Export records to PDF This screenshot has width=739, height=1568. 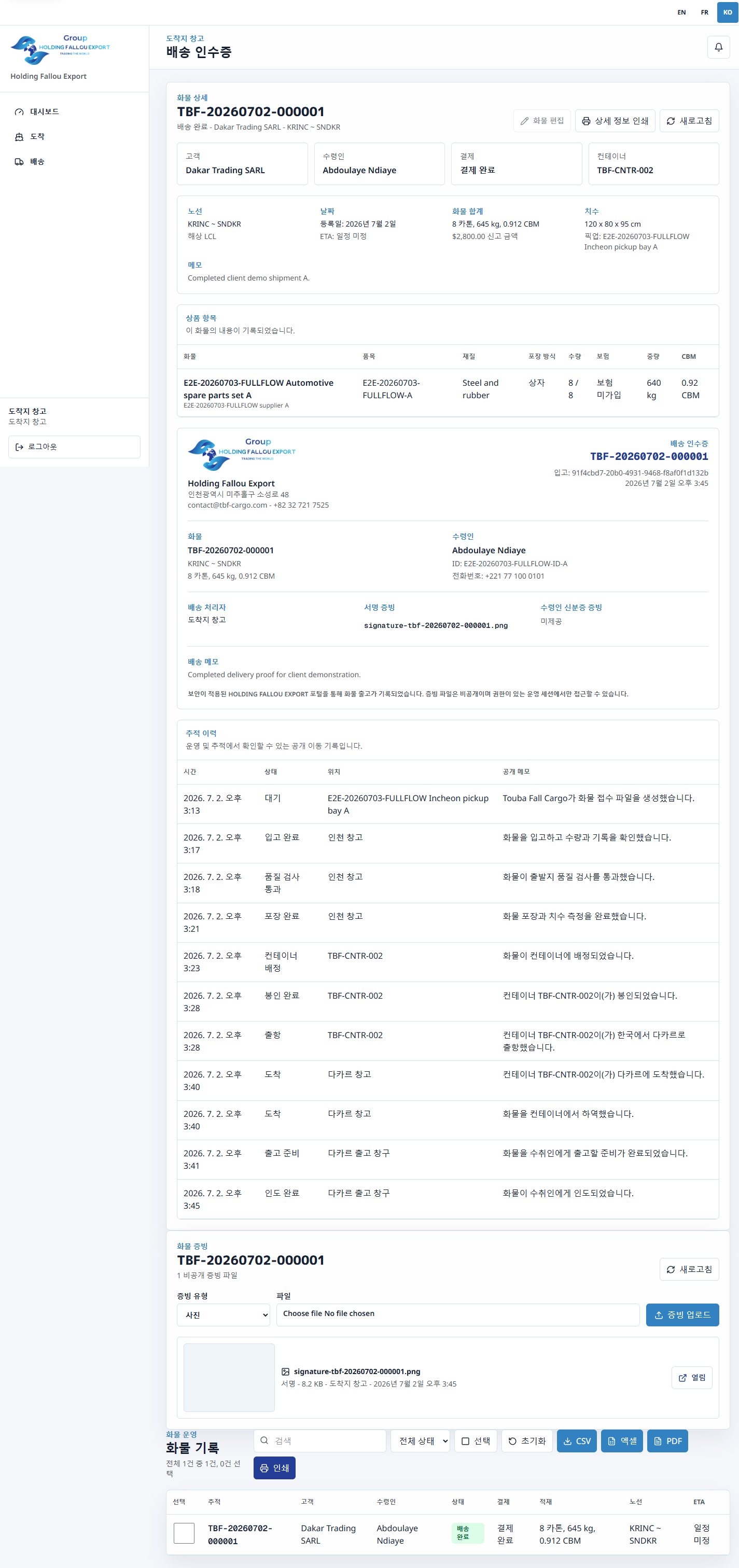tap(667, 1441)
